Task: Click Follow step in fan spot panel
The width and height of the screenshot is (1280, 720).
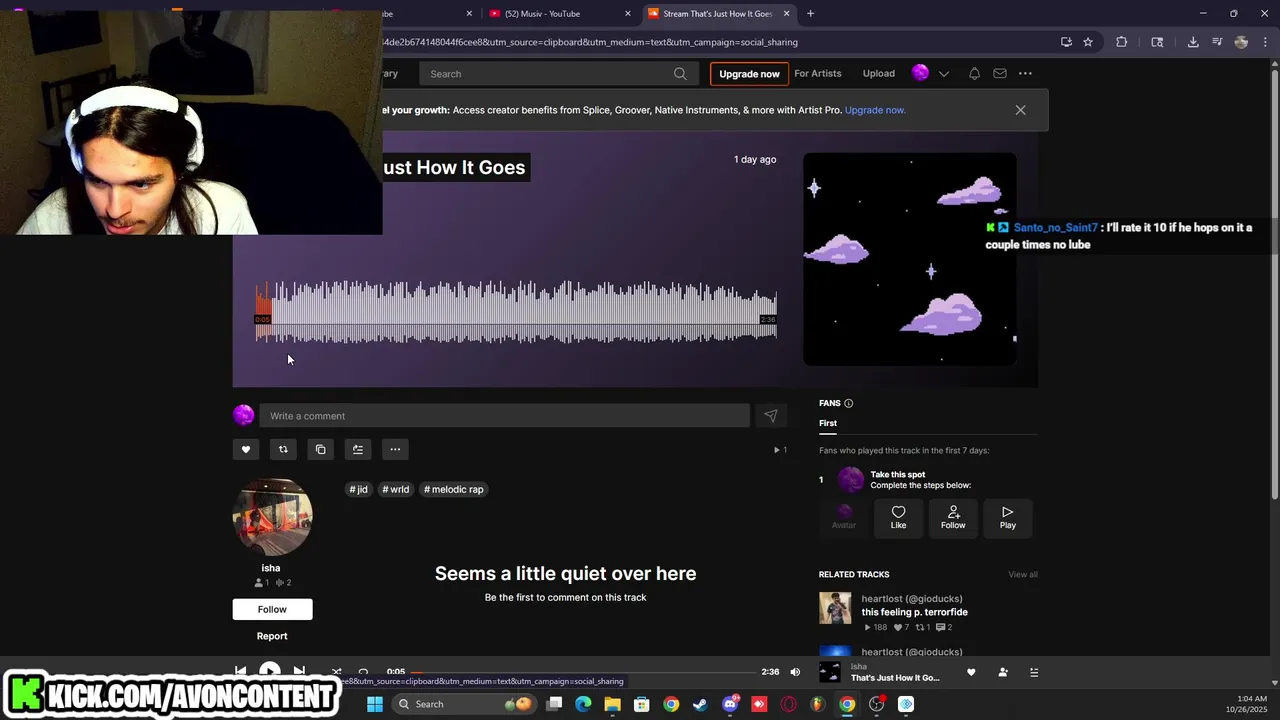Action: coord(953,517)
